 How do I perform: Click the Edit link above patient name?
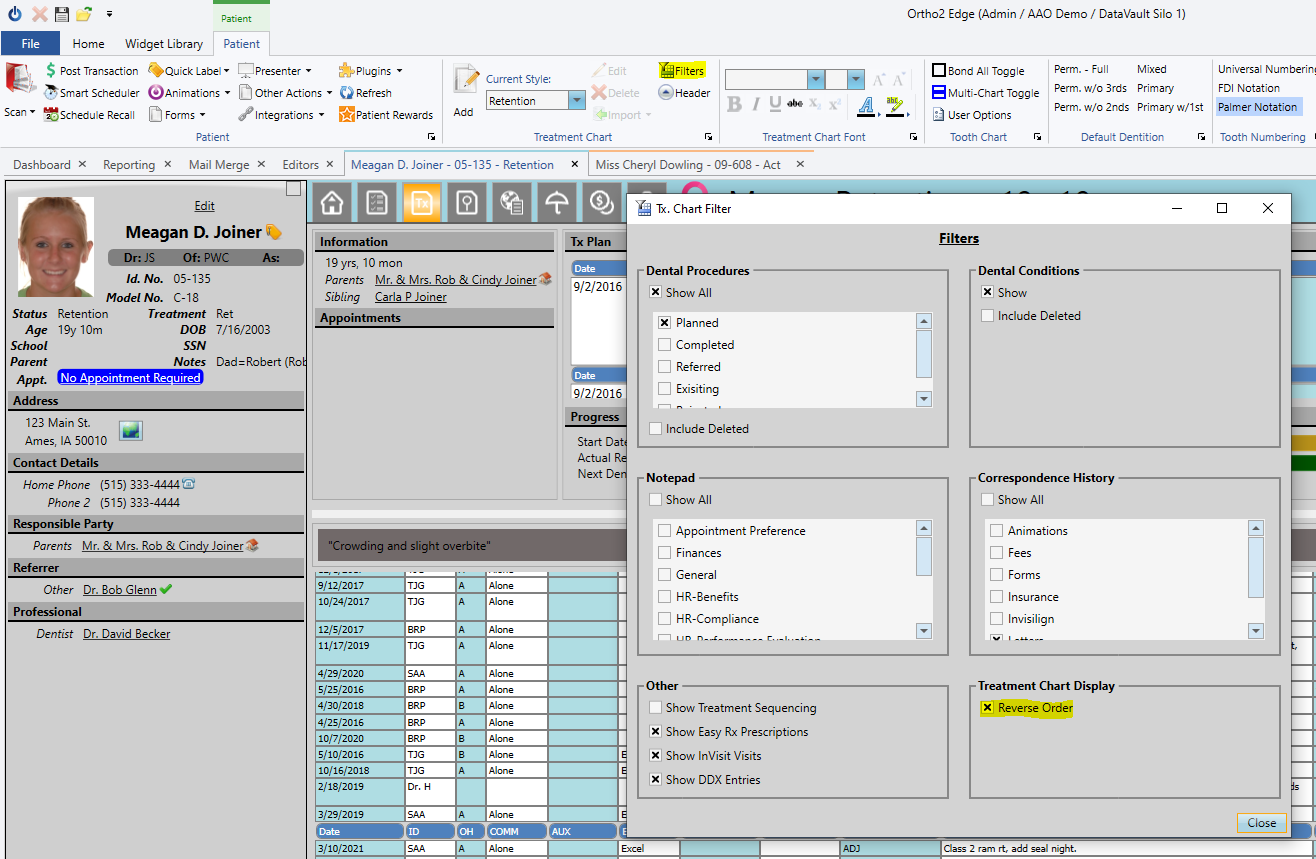204,206
